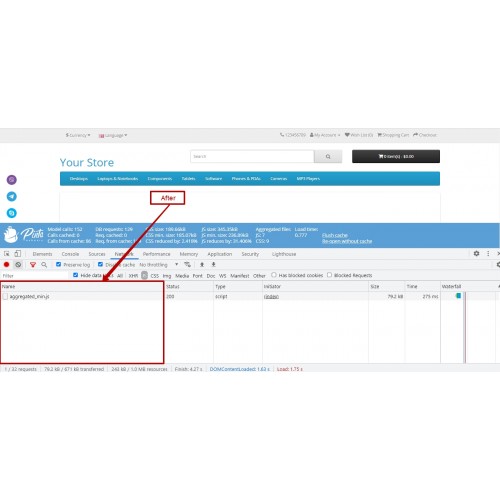Click the import HAR upload arrow icon

202,264
